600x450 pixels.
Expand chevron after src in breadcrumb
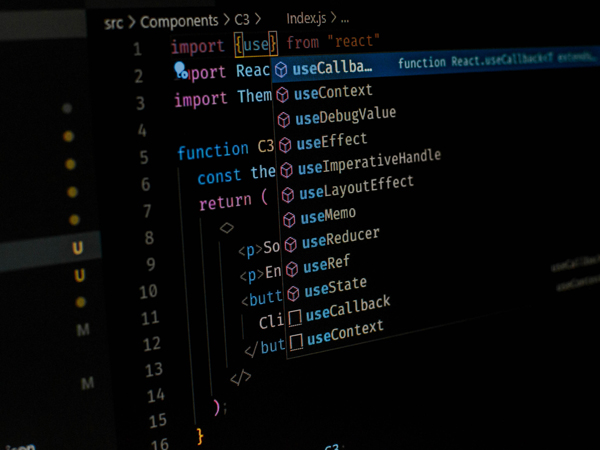pyautogui.click(x=132, y=23)
